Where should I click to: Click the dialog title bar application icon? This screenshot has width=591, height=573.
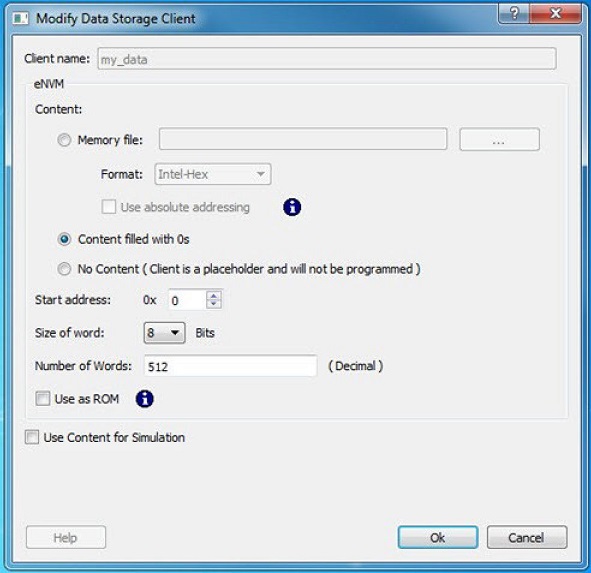click(x=20, y=18)
